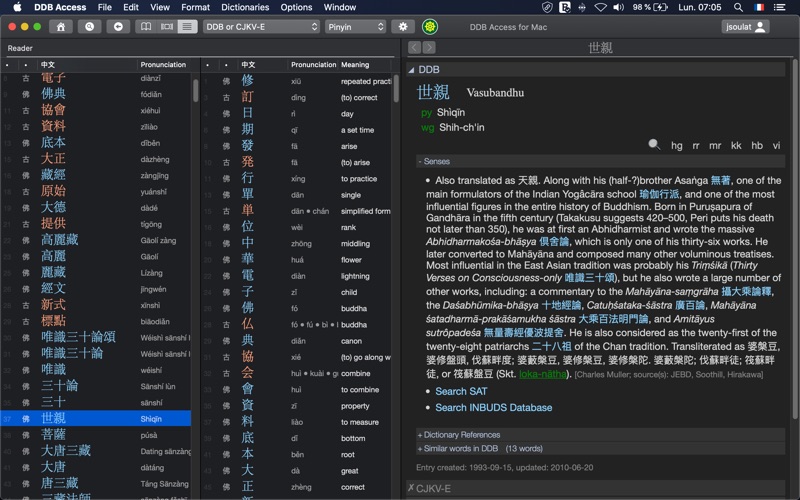The image size is (800, 500).
Task: Click the rr reference link
Action: 695,145
